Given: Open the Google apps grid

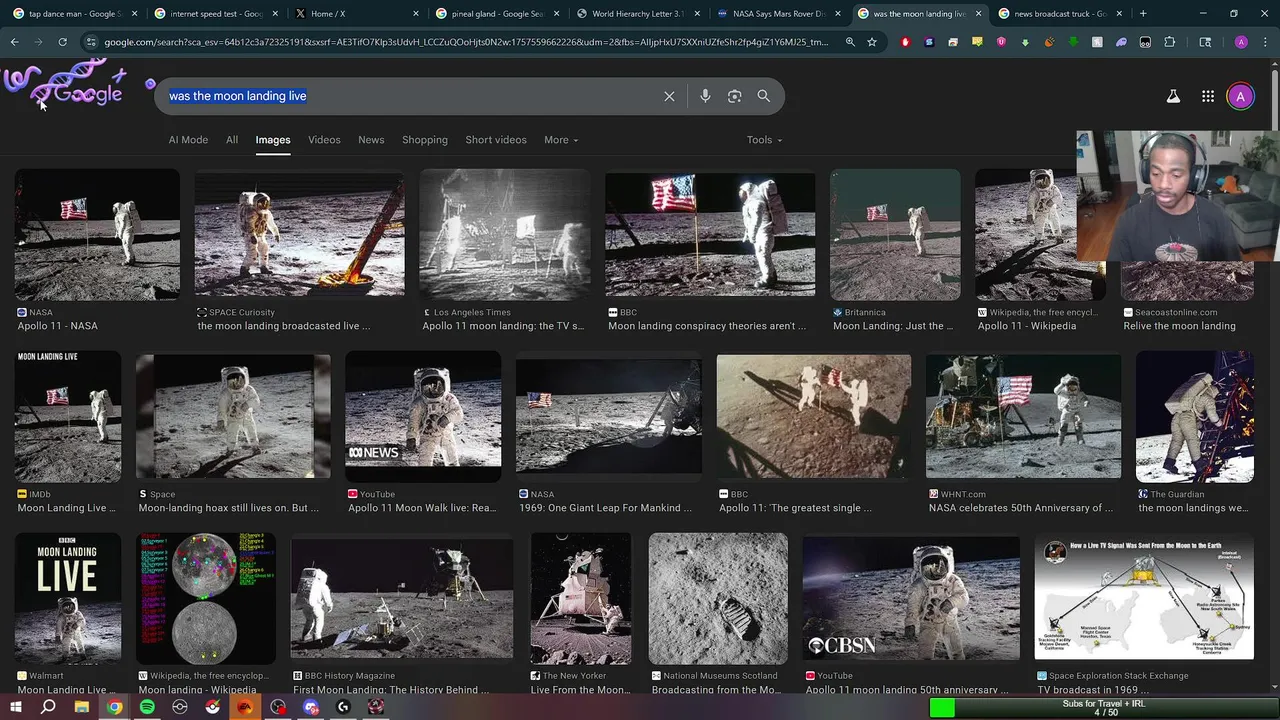Looking at the screenshot, I should click(1208, 96).
